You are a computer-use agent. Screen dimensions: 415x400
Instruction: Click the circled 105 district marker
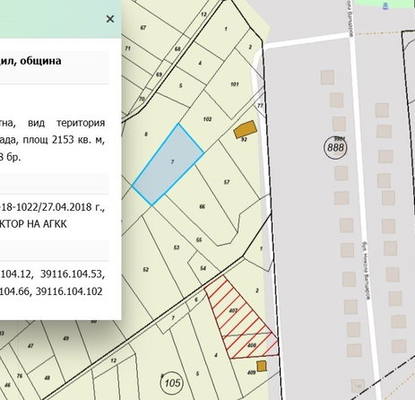172,383
